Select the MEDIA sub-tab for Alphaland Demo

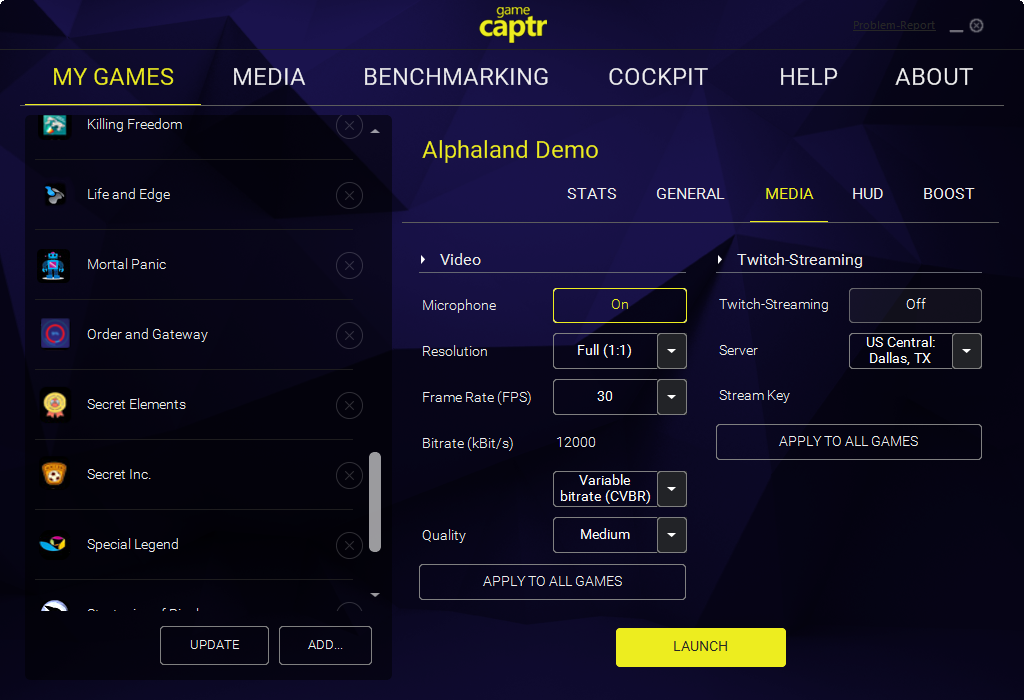pyautogui.click(x=789, y=194)
